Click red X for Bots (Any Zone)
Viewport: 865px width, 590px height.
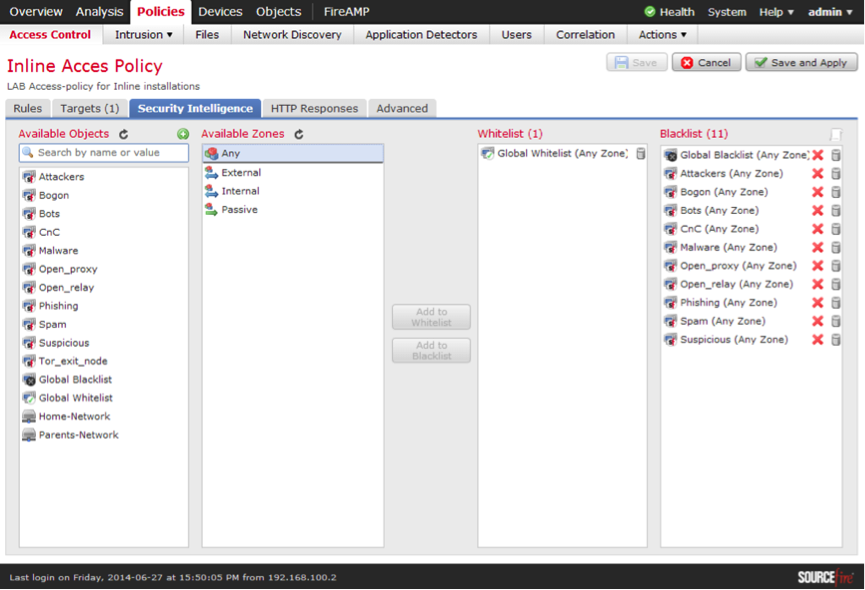pyautogui.click(x=818, y=211)
